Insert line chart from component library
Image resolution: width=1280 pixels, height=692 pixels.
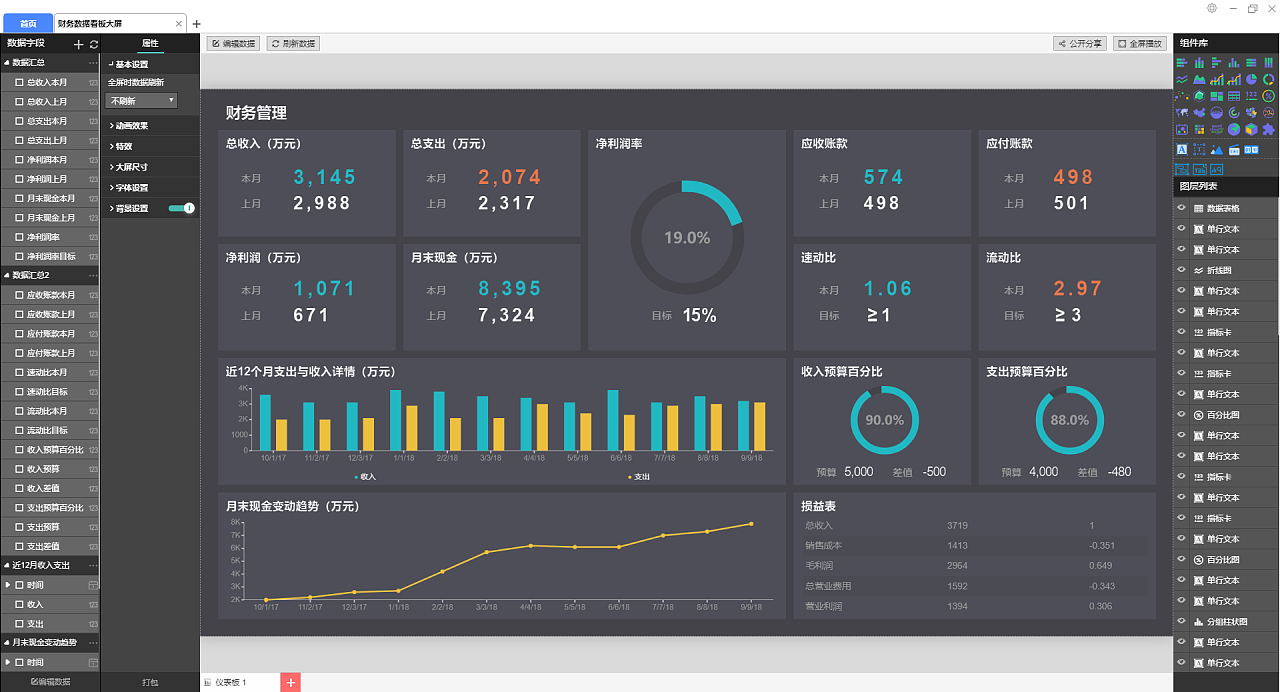(1182, 79)
